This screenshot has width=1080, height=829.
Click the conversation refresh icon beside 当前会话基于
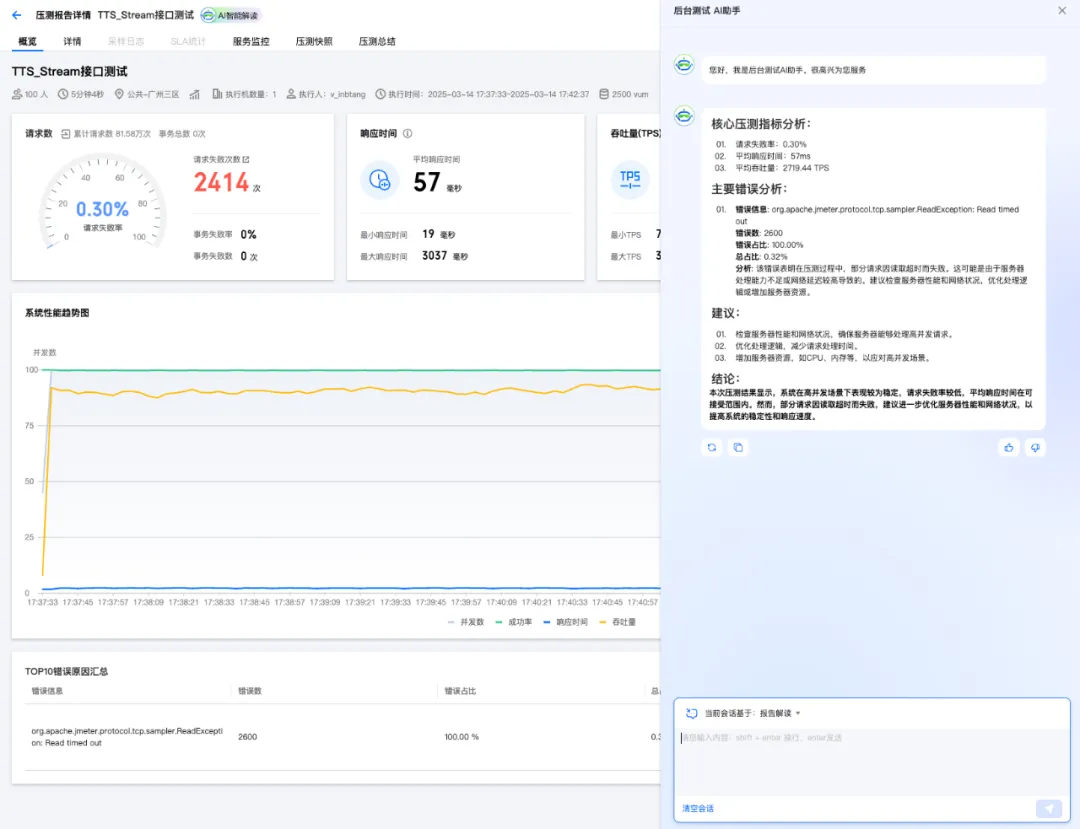pyautogui.click(x=692, y=713)
